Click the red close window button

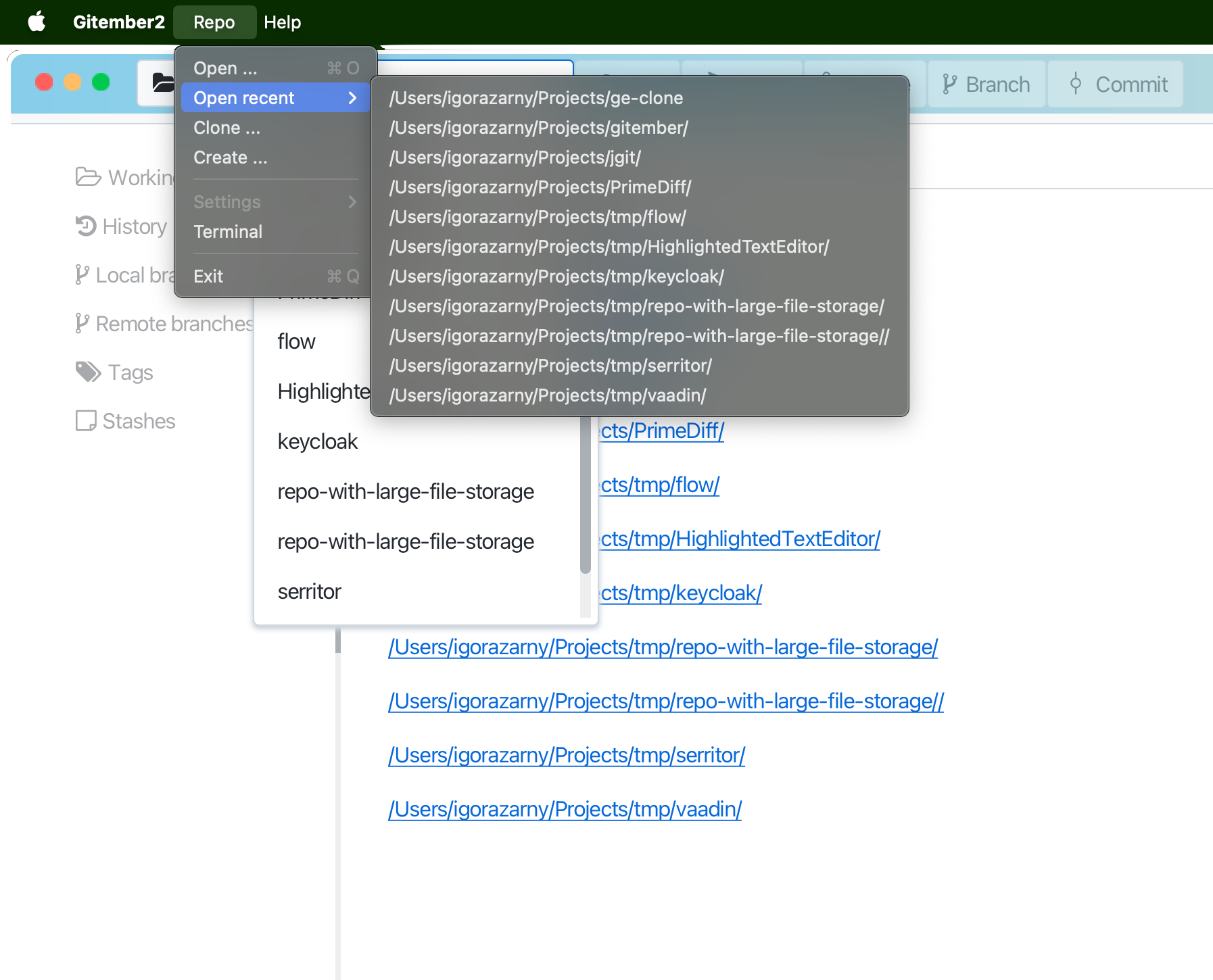point(44,82)
